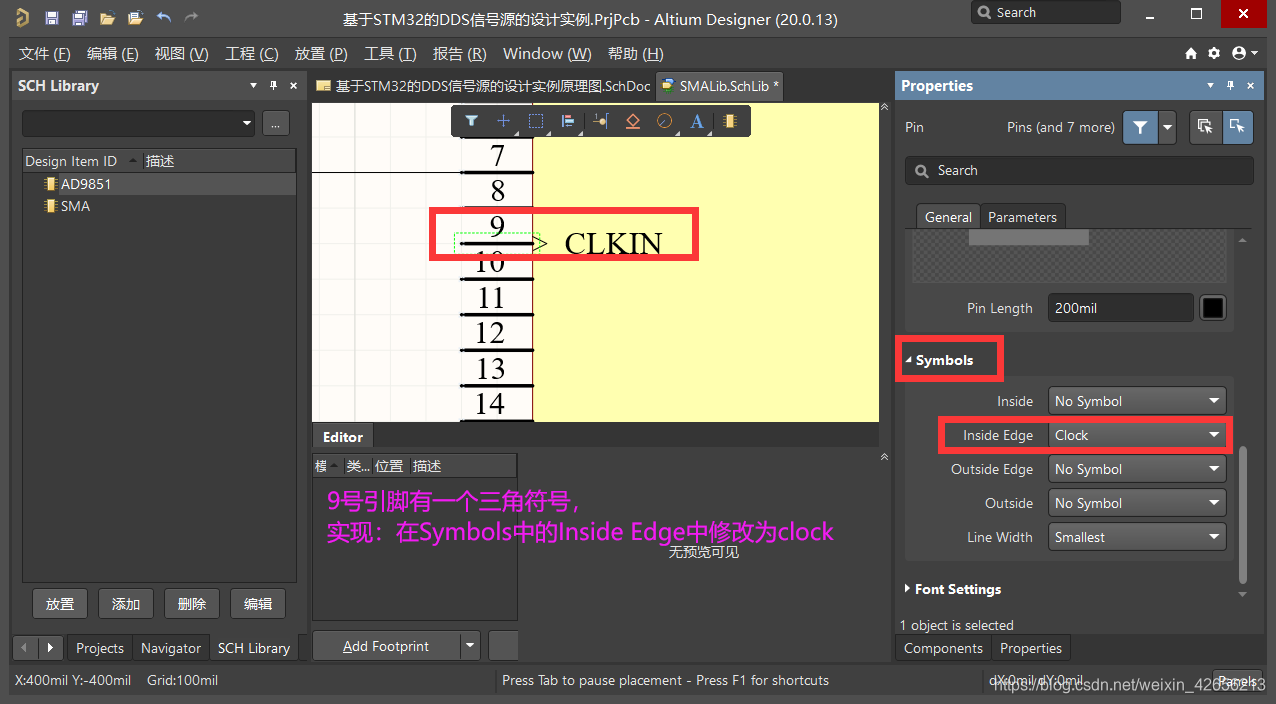The width and height of the screenshot is (1276, 704).
Task: Click the Open Project icon
Action: tap(135, 18)
